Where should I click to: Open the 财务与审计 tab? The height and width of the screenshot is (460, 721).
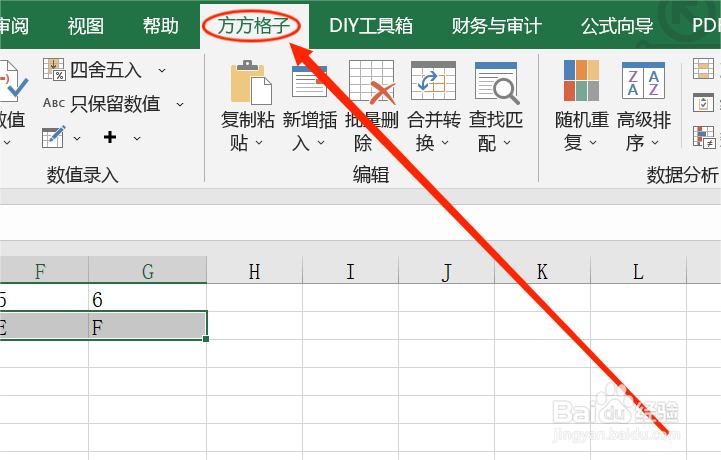click(x=496, y=26)
